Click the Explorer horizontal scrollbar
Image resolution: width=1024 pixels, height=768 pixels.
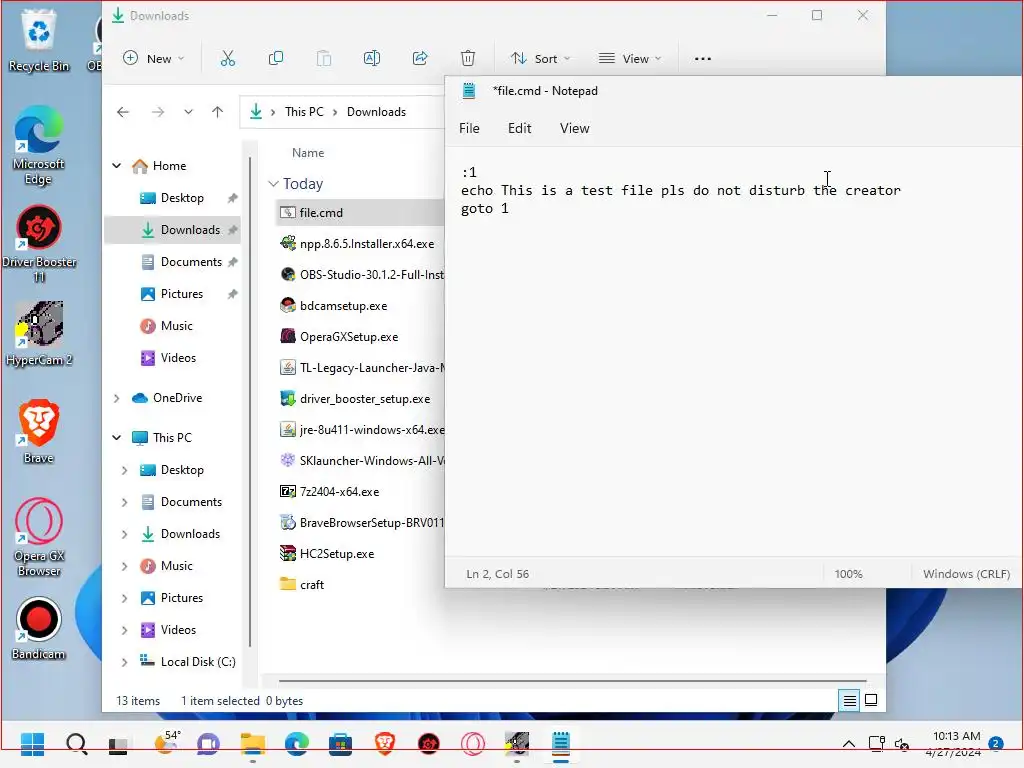(x=572, y=681)
